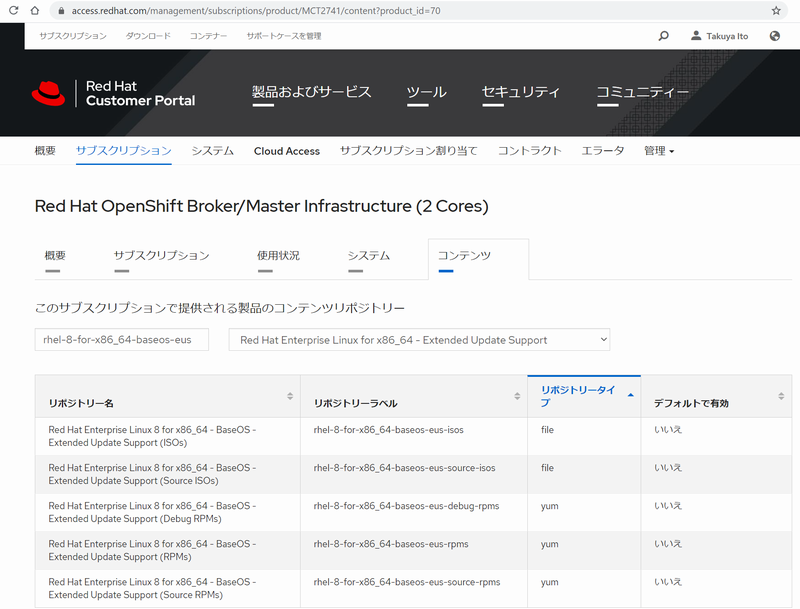Open Cloud Access navigation item
800x609 pixels.
pyautogui.click(x=287, y=151)
